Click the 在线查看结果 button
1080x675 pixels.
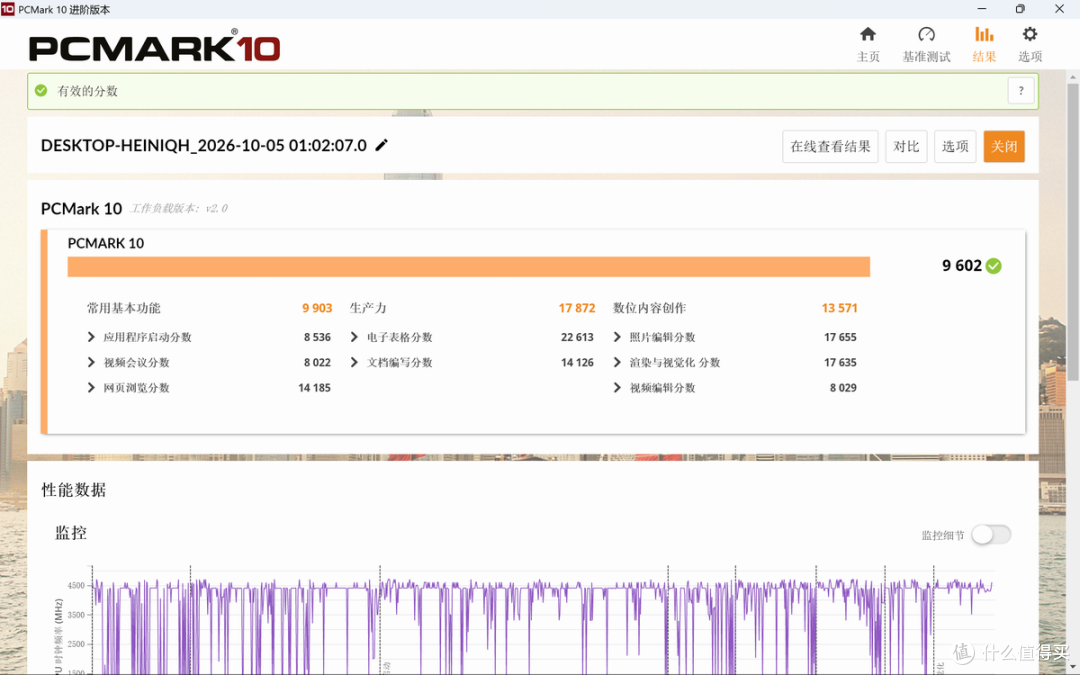[x=830, y=146]
